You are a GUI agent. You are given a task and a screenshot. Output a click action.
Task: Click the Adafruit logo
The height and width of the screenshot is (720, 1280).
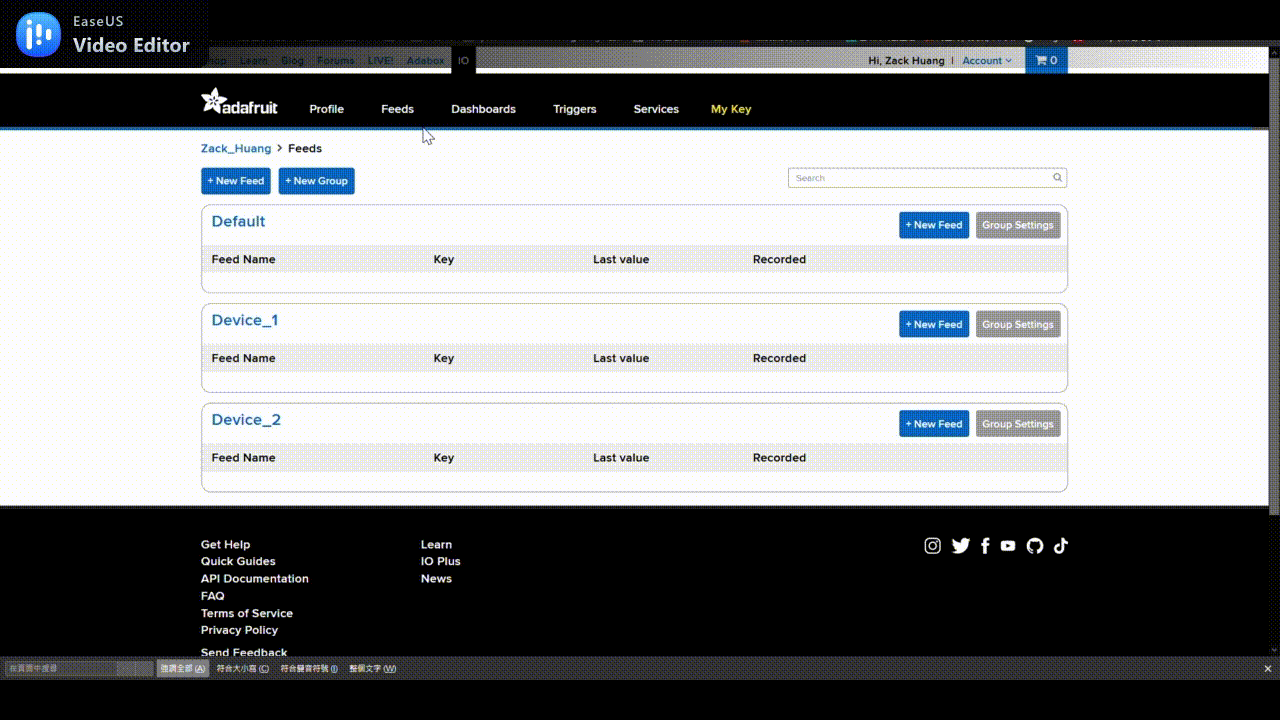(240, 101)
